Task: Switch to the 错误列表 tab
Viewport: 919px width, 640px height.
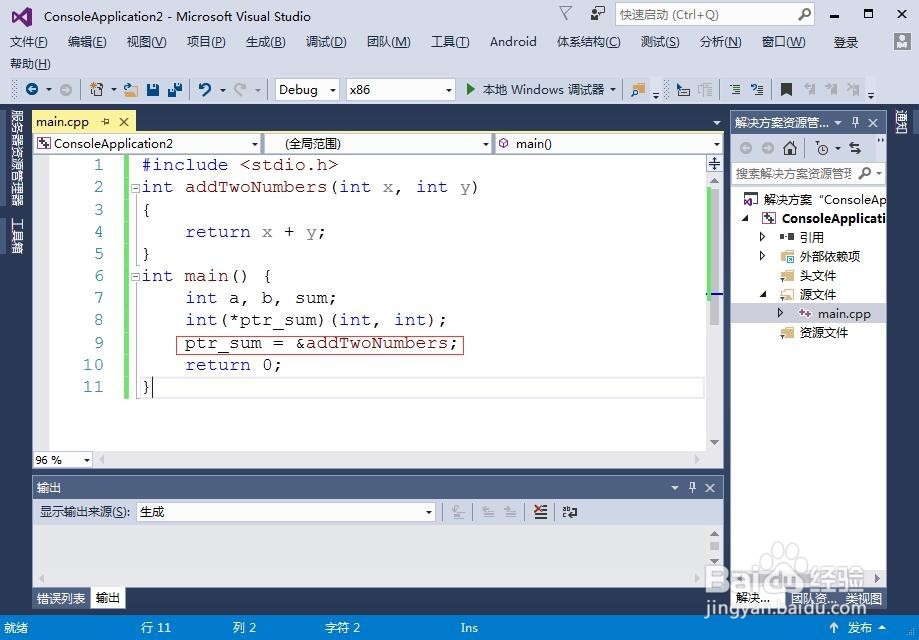Action: point(61,598)
